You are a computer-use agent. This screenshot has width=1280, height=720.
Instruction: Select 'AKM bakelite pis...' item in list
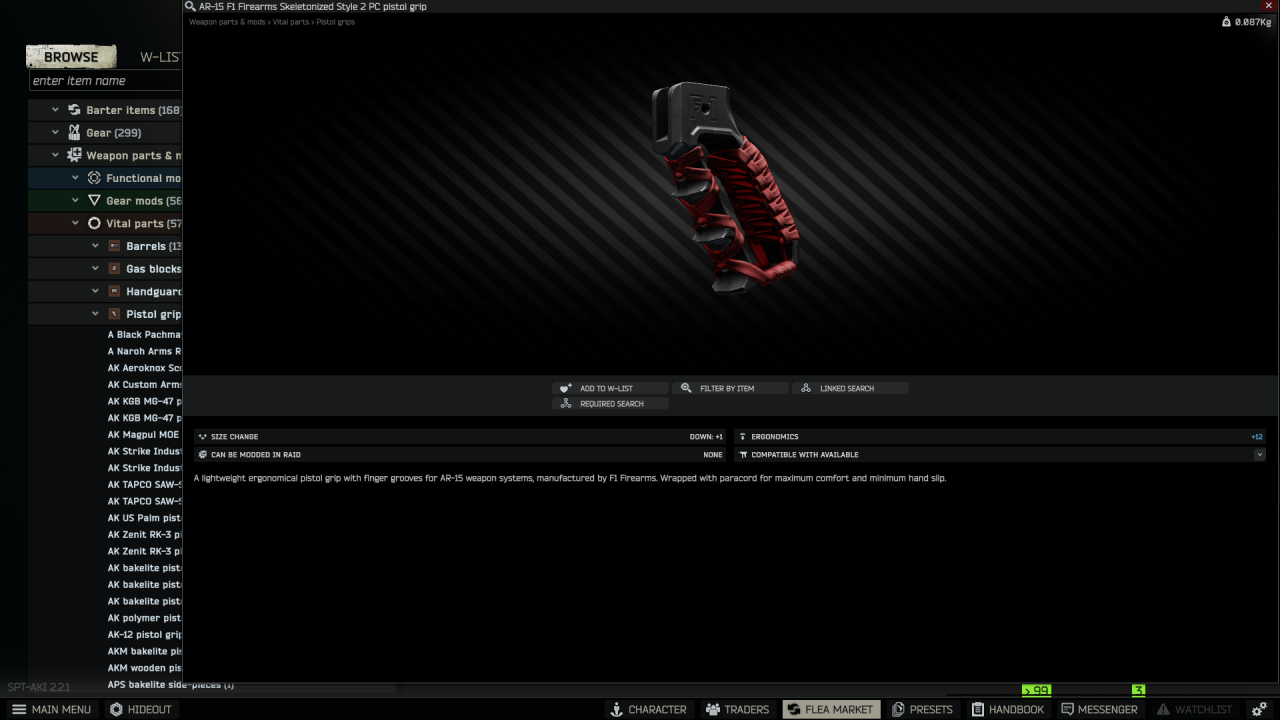tap(144, 651)
